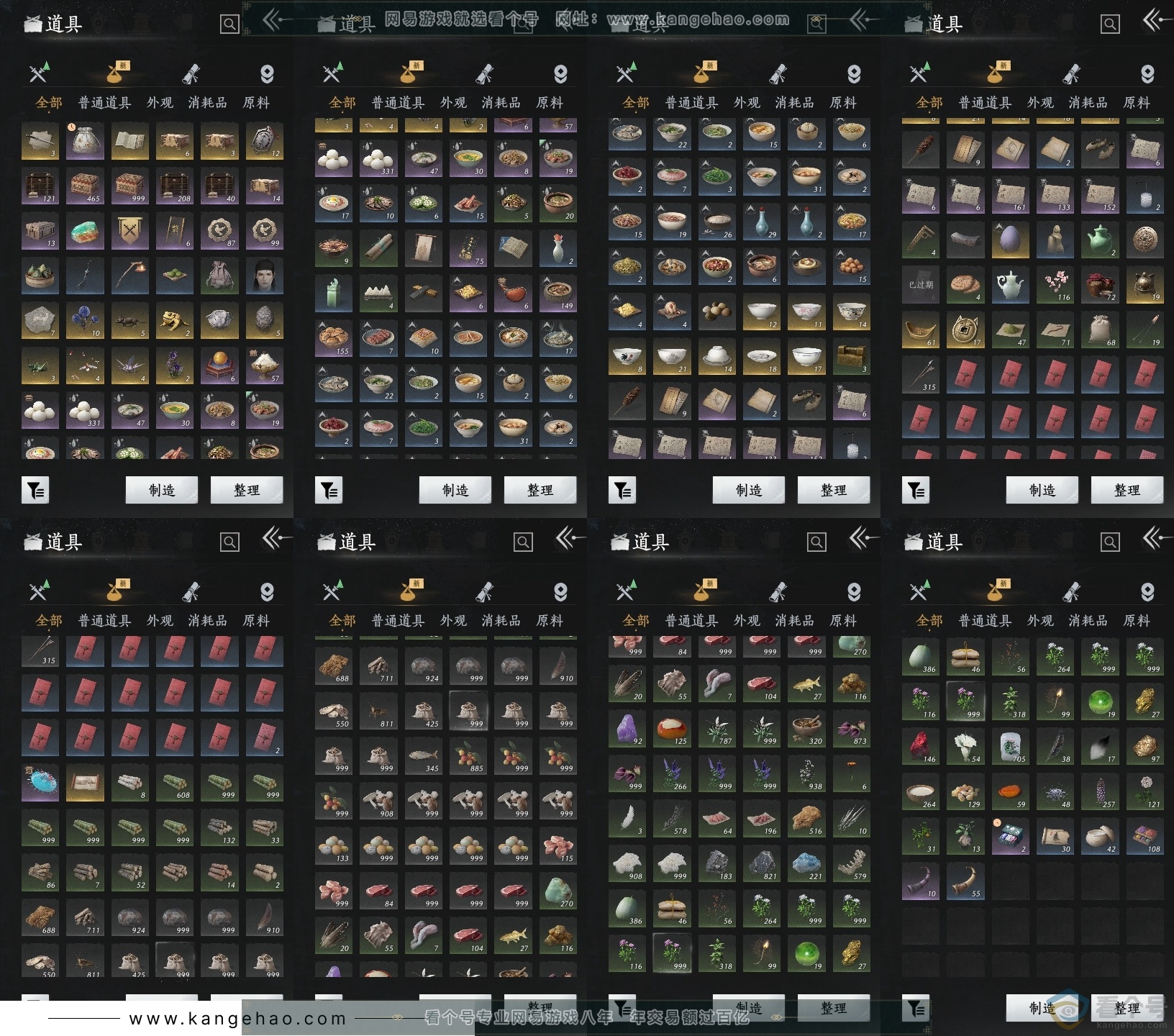The image size is (1174, 1036).
Task: Open filter options in the top-right panel
Action: [916, 491]
